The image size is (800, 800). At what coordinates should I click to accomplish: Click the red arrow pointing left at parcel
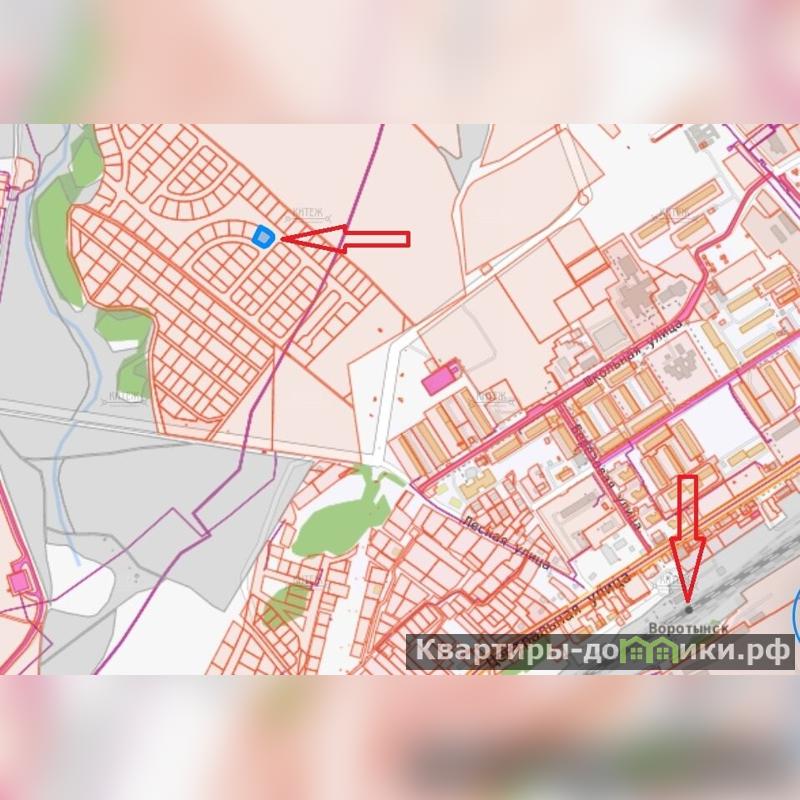tap(345, 239)
